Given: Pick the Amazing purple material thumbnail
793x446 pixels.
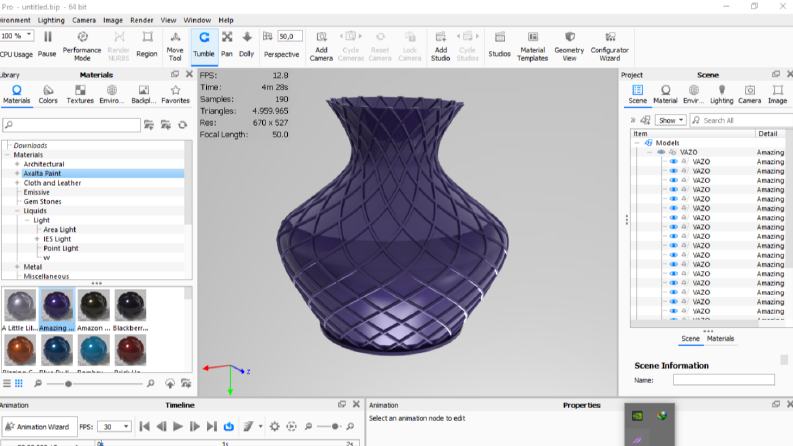Looking at the screenshot, I should 57,310.
